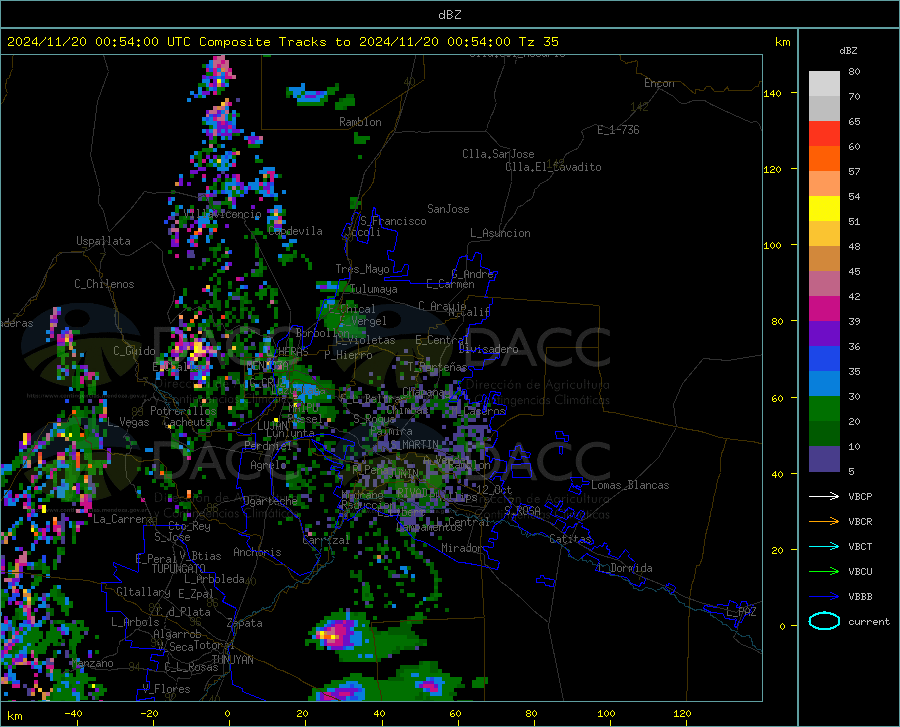Click the 'TUNUYAN' map label
This screenshot has height=727, width=900.
pos(232,659)
